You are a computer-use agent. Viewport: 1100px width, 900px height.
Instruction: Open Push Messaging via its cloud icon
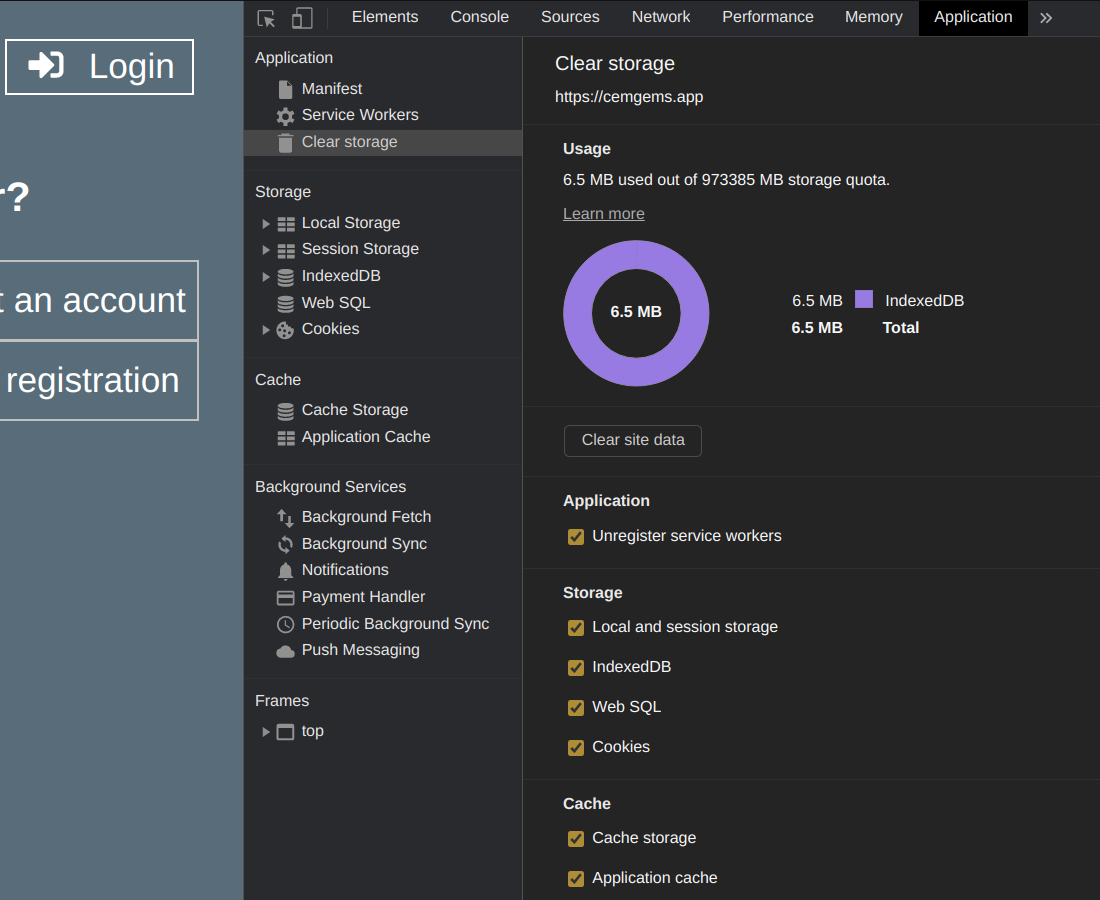[286, 651]
